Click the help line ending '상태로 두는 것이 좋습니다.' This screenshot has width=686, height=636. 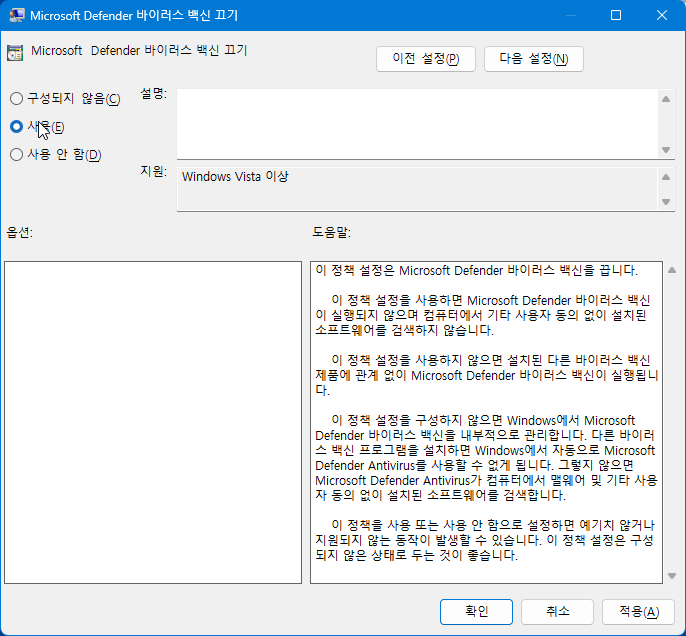(416, 555)
